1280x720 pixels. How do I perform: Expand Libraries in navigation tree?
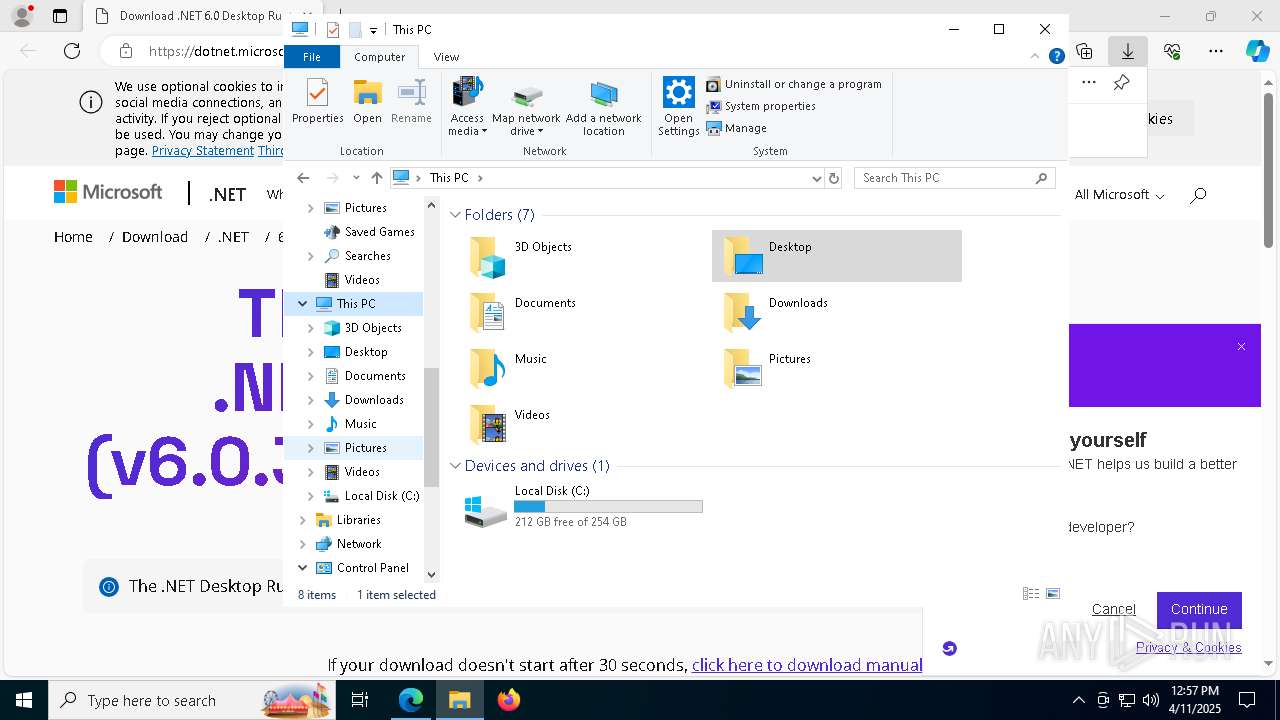click(x=302, y=520)
